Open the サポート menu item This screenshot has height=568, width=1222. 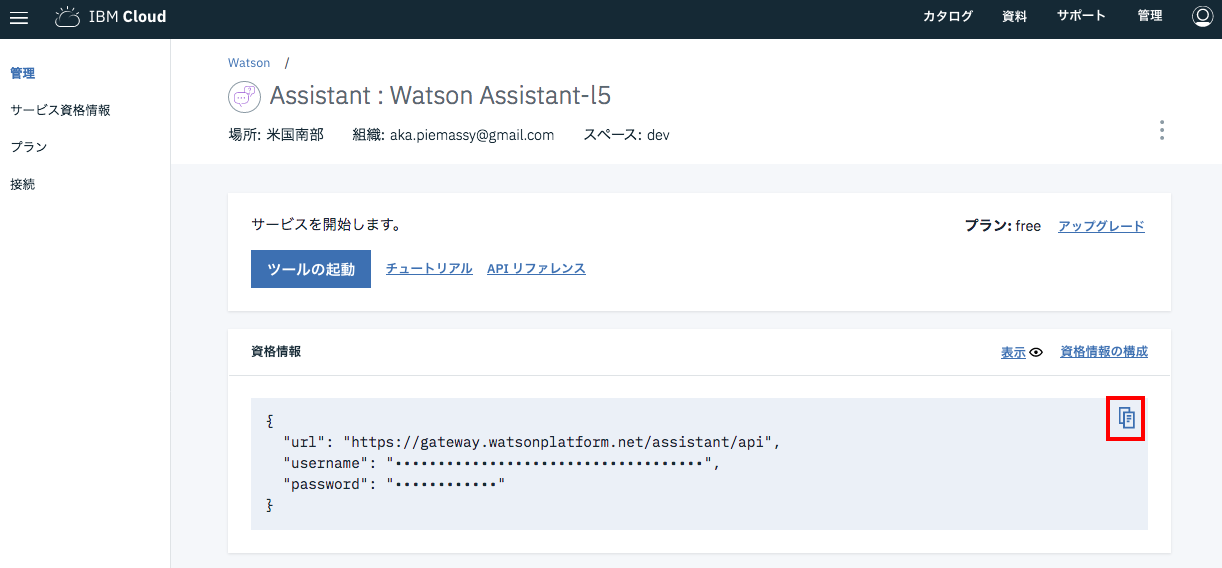[x=1081, y=16]
